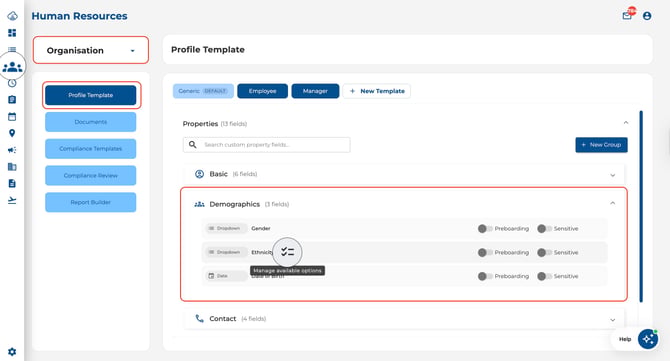Toggle Preboarding for Gender field
Image resolution: width=670 pixels, height=361 pixels.
pyautogui.click(x=485, y=229)
